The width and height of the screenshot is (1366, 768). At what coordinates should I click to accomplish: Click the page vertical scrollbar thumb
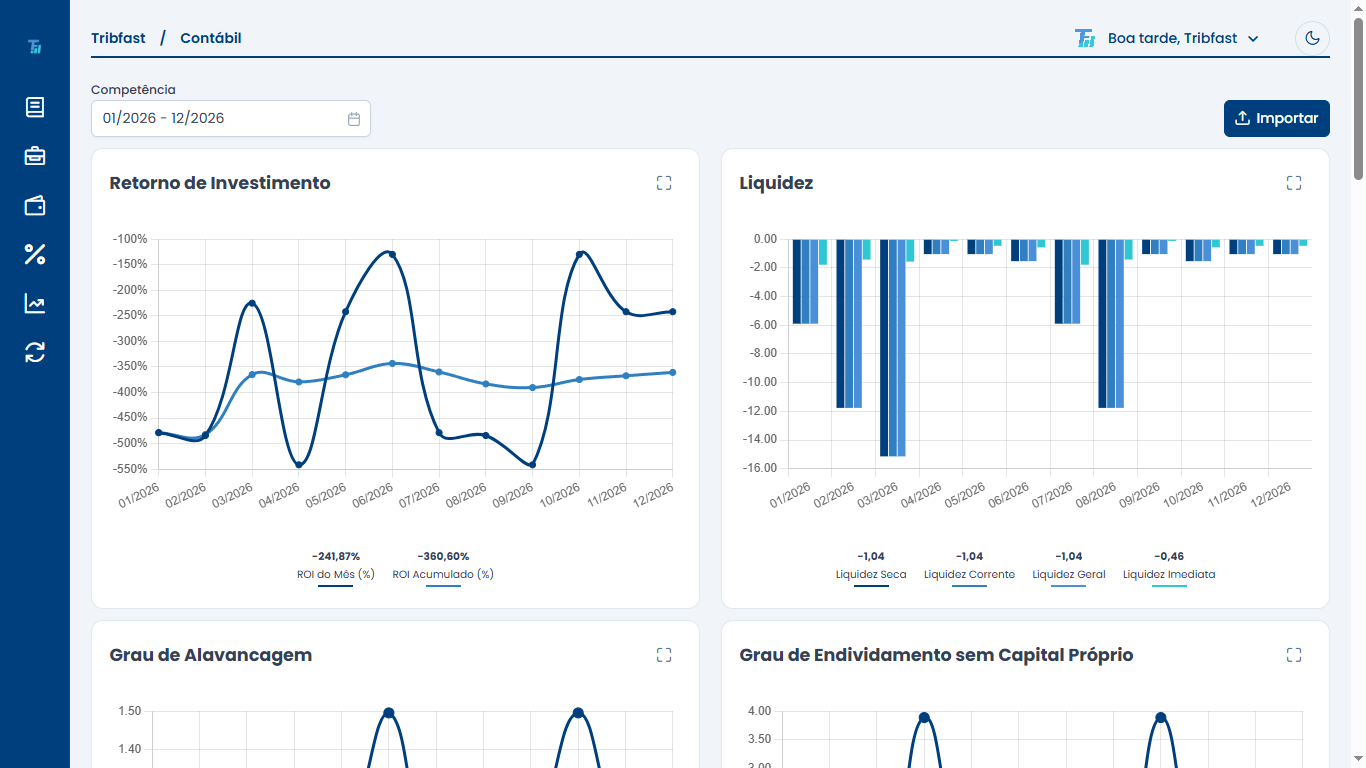click(1358, 98)
